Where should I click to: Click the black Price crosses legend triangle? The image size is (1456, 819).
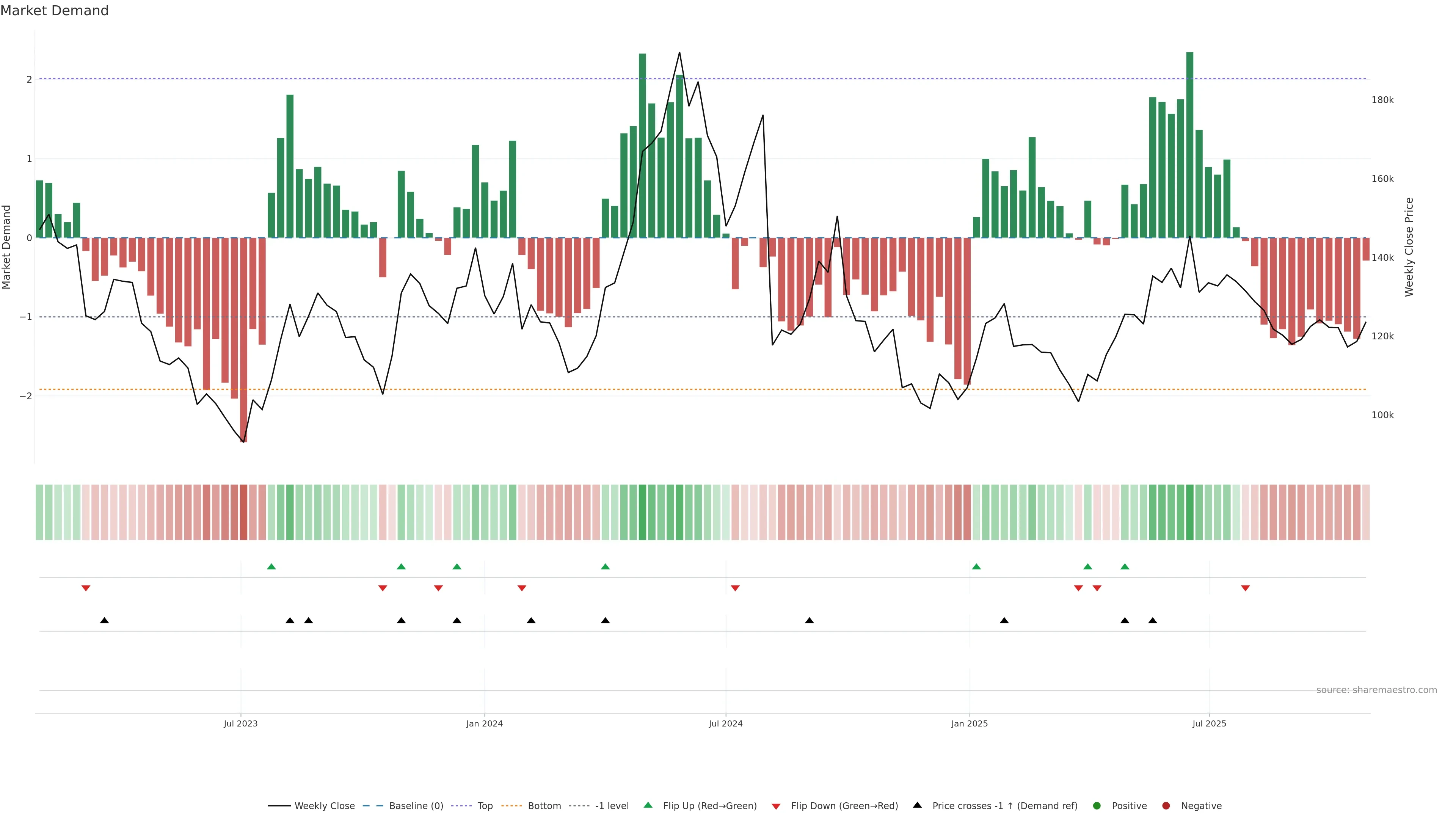tap(917, 805)
